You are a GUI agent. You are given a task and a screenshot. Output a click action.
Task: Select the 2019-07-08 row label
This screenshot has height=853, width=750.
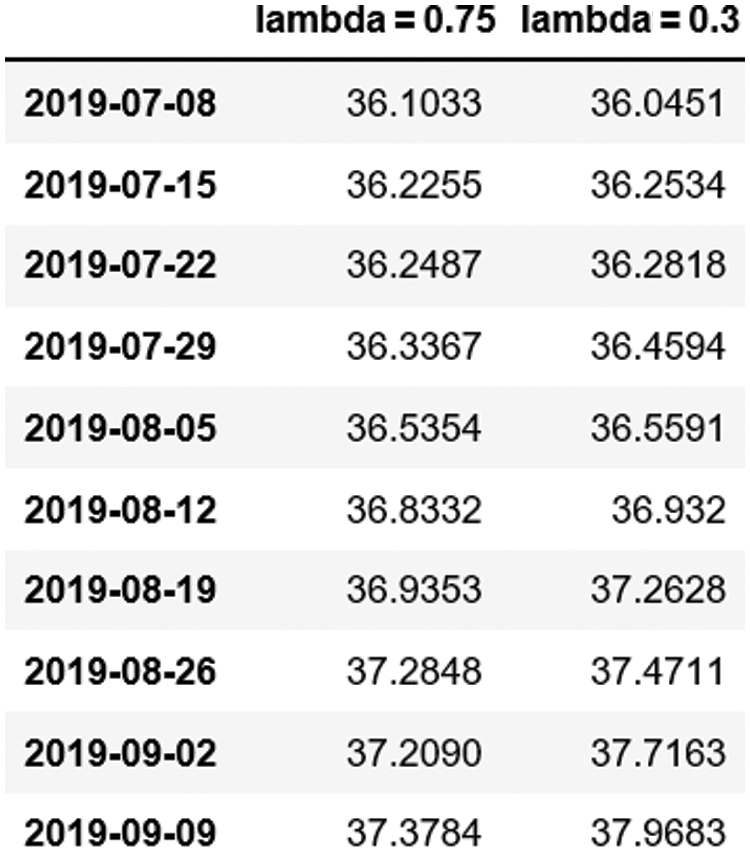tap(120, 103)
